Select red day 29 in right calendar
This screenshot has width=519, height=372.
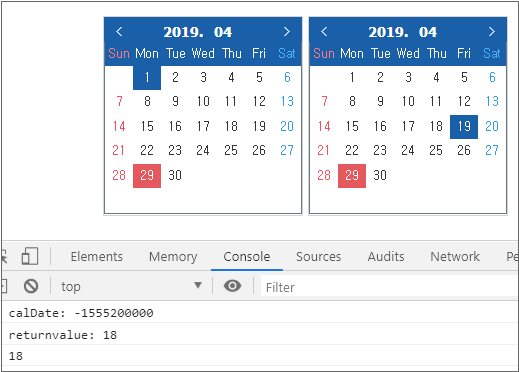click(x=352, y=176)
